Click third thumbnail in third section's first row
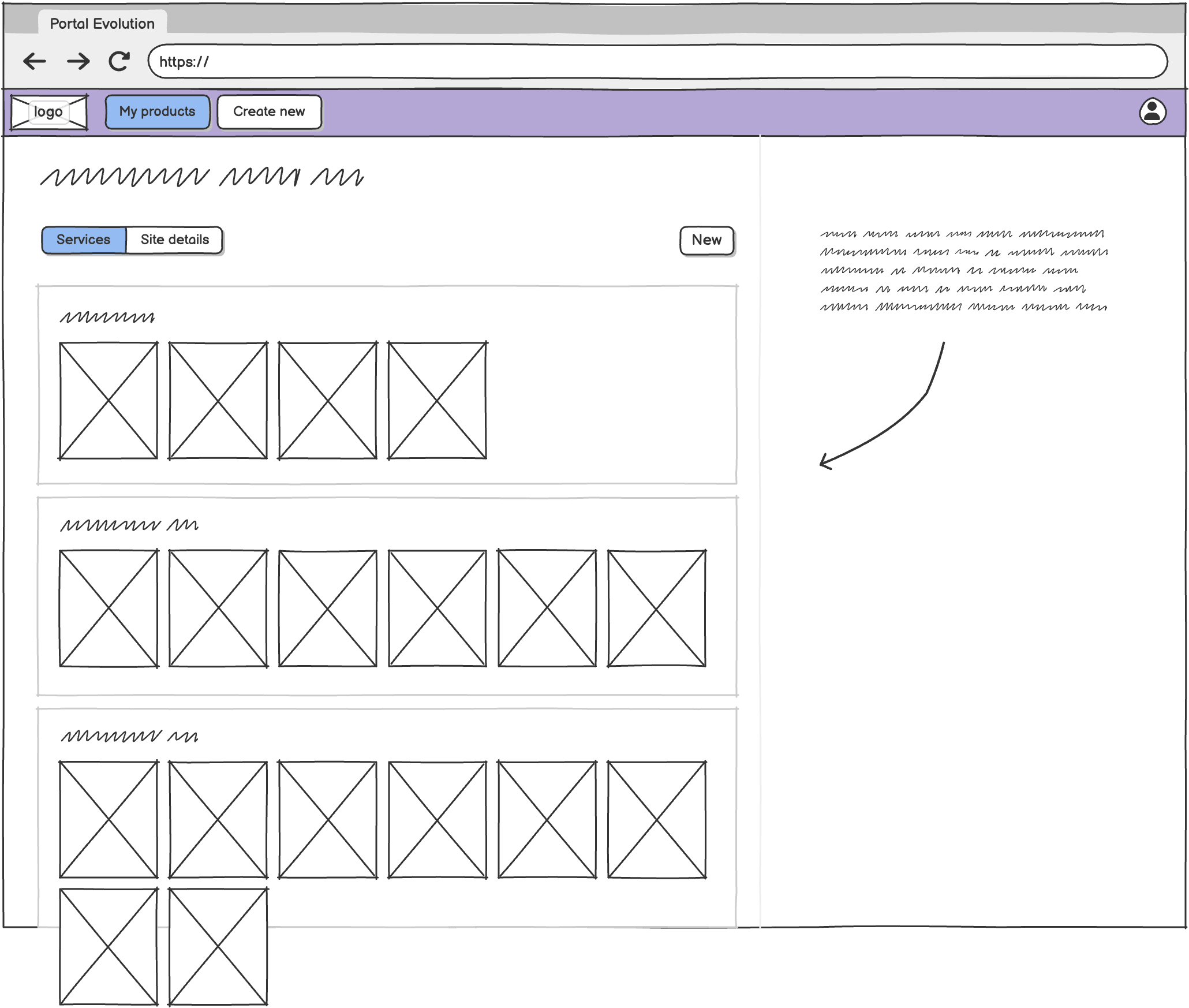1189x1008 pixels. (327, 820)
